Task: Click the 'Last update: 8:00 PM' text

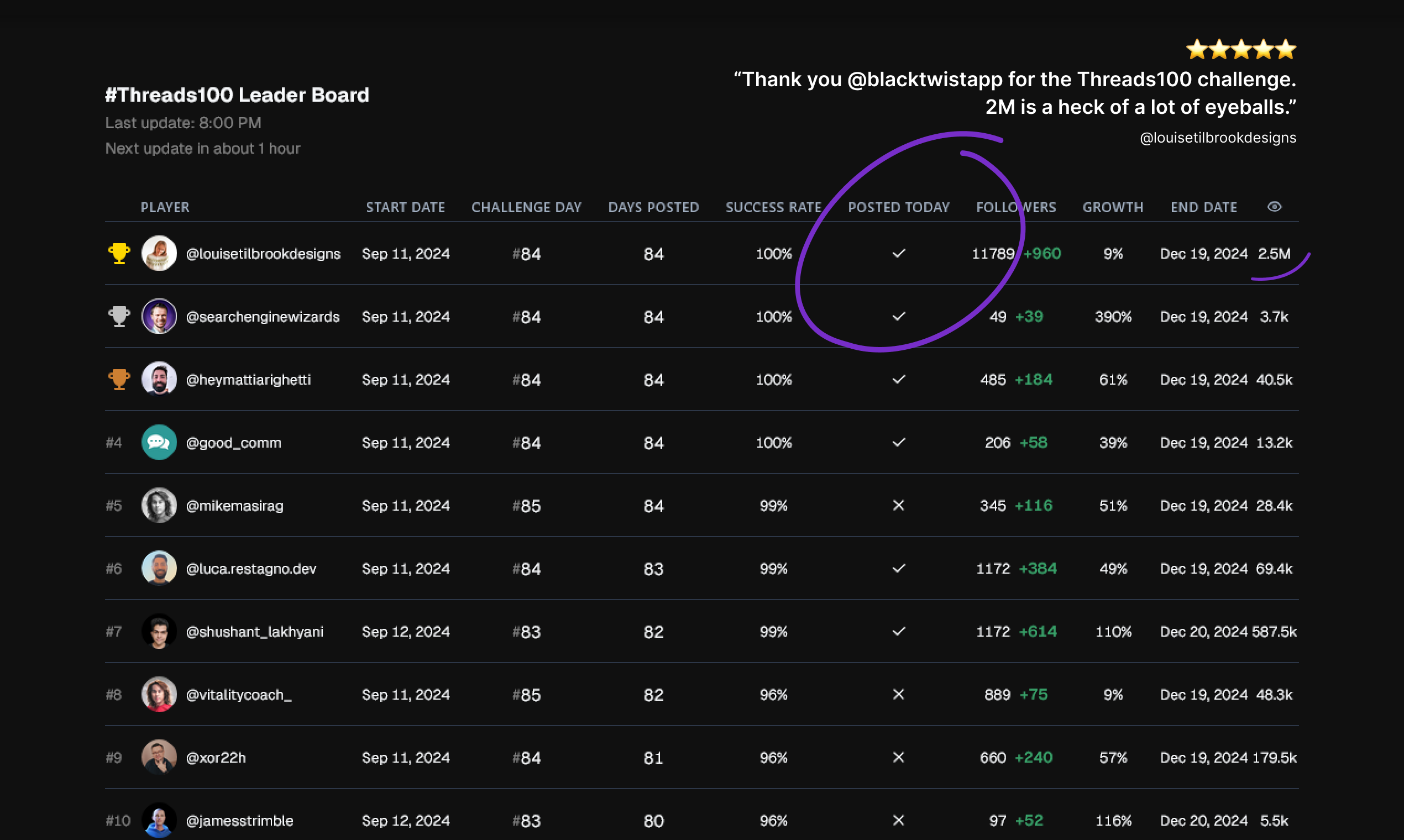Action: pyautogui.click(x=184, y=123)
